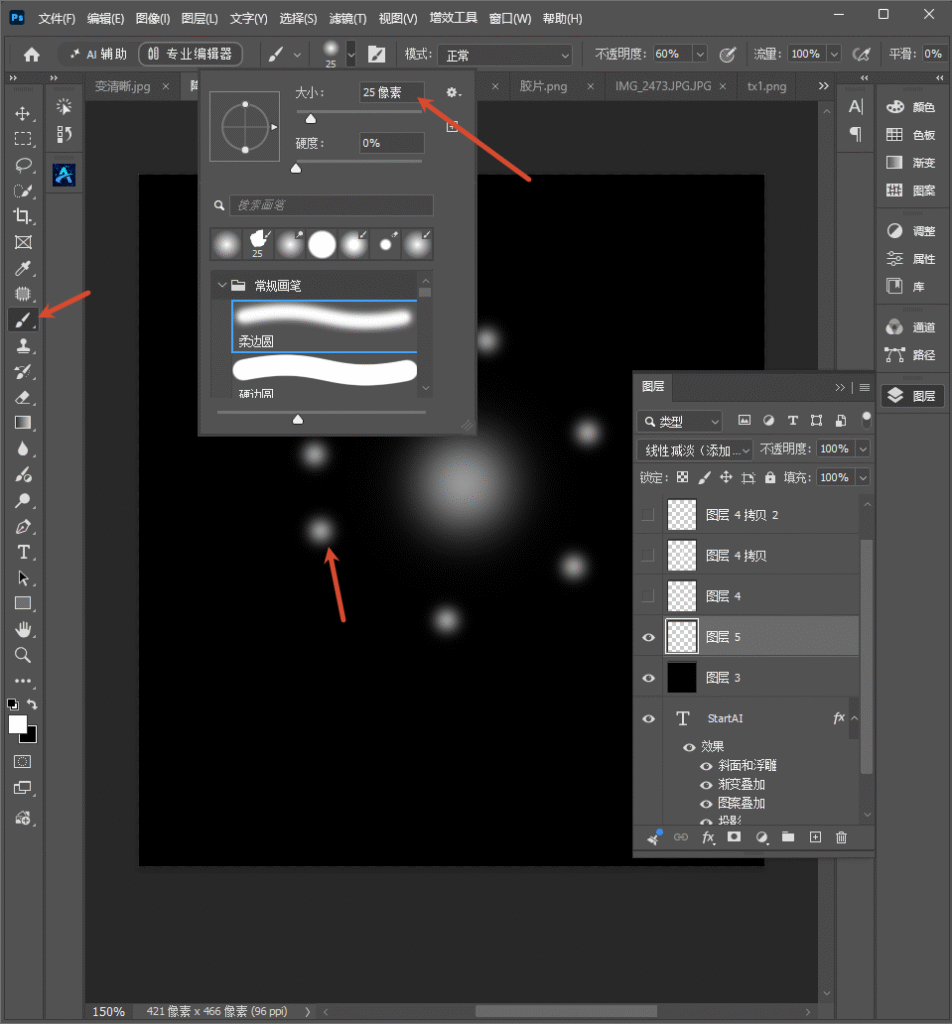Open layer blend mode 线性减淡 dropdown
This screenshot has height=1024, width=952.
tap(695, 450)
